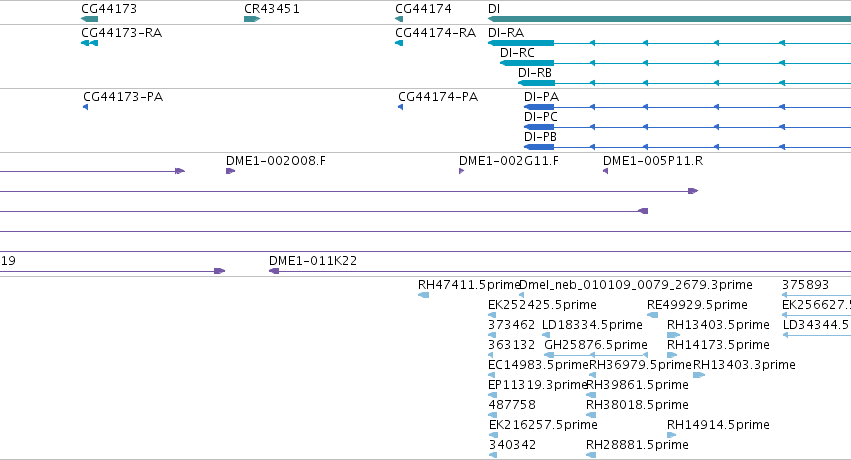This screenshot has height=460, width=851.
Task: Select the CG44173 gene label
Action: tap(109, 9)
